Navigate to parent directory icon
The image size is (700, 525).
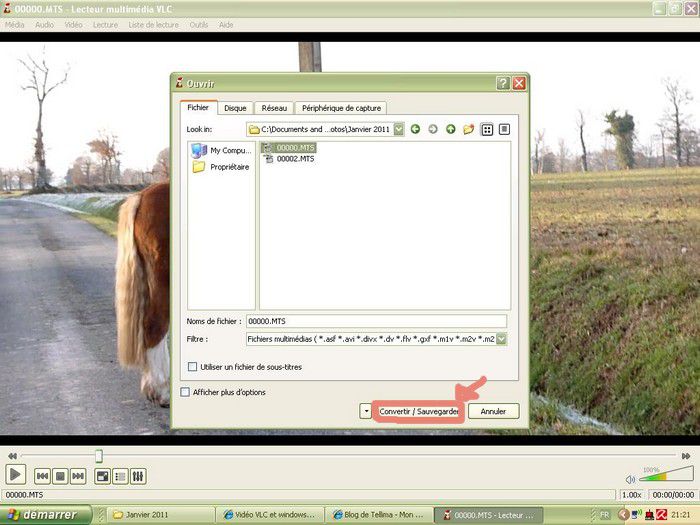point(450,129)
